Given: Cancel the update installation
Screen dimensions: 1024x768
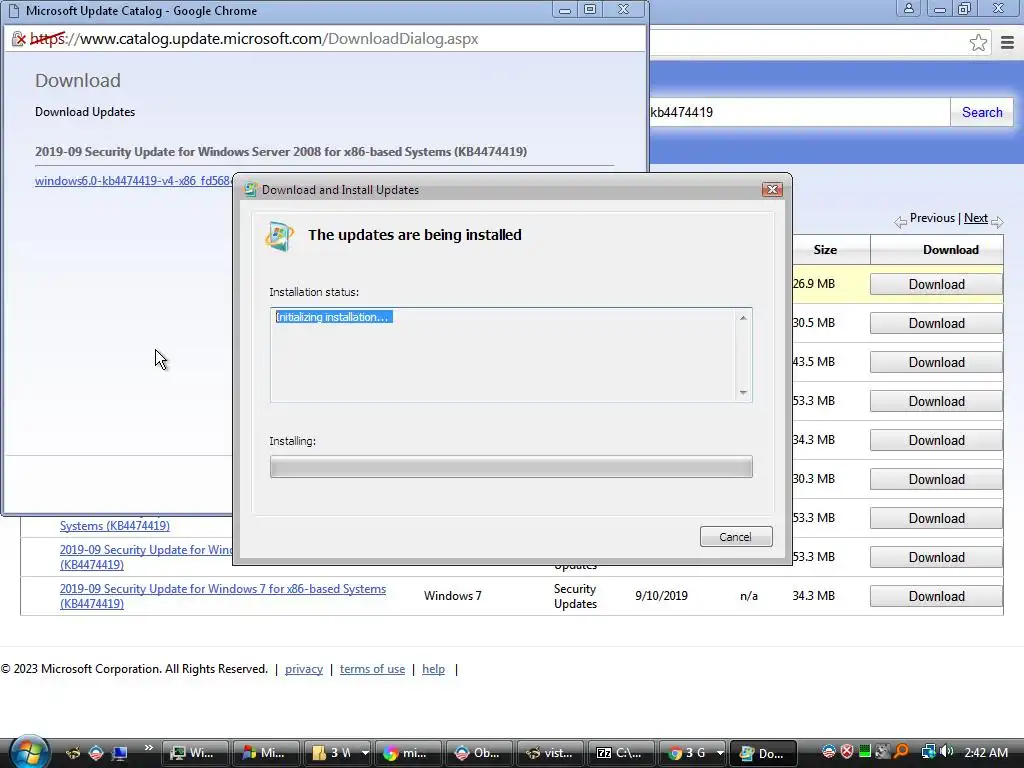Looking at the screenshot, I should pos(736,537).
